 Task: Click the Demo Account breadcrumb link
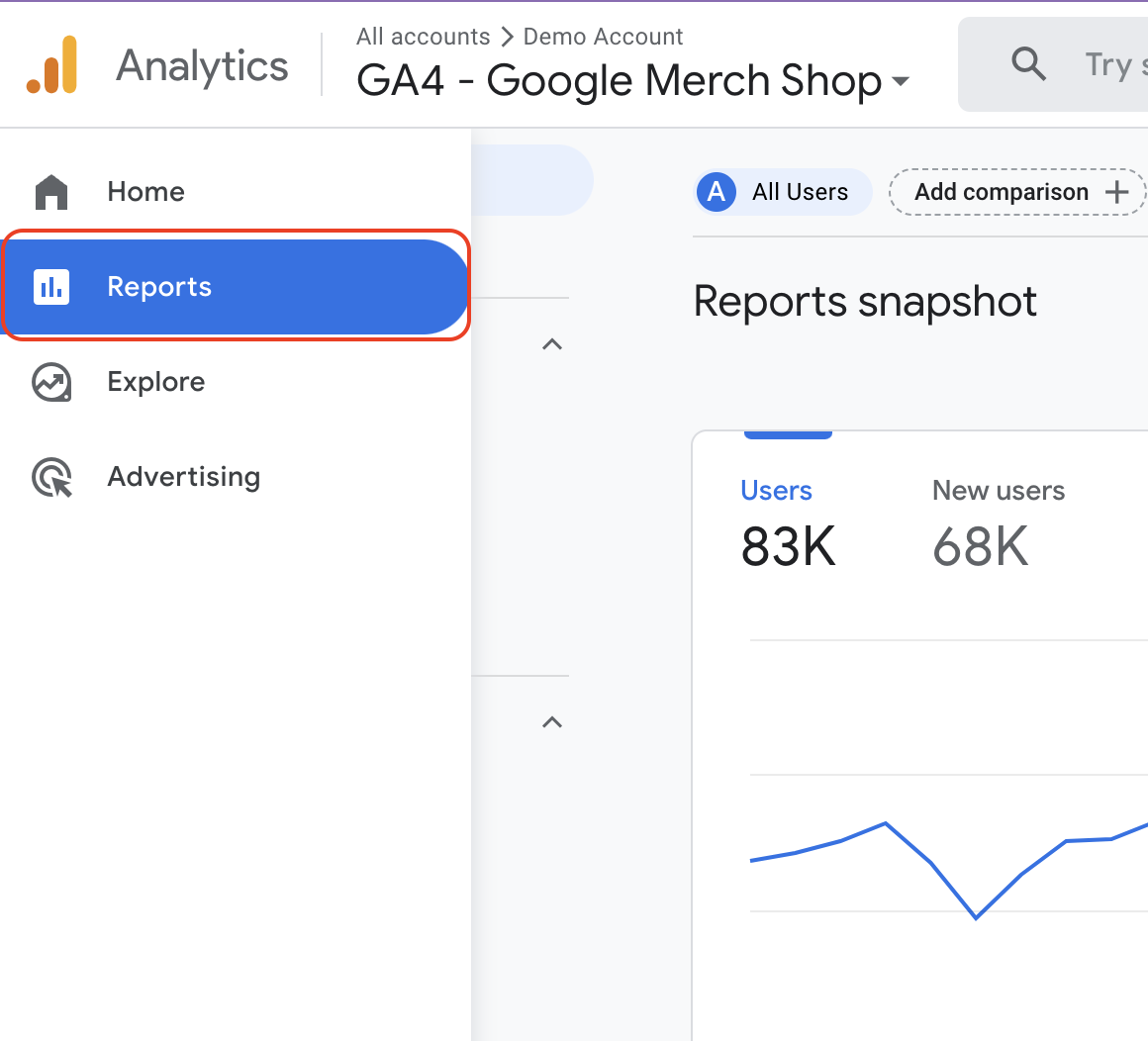603,37
